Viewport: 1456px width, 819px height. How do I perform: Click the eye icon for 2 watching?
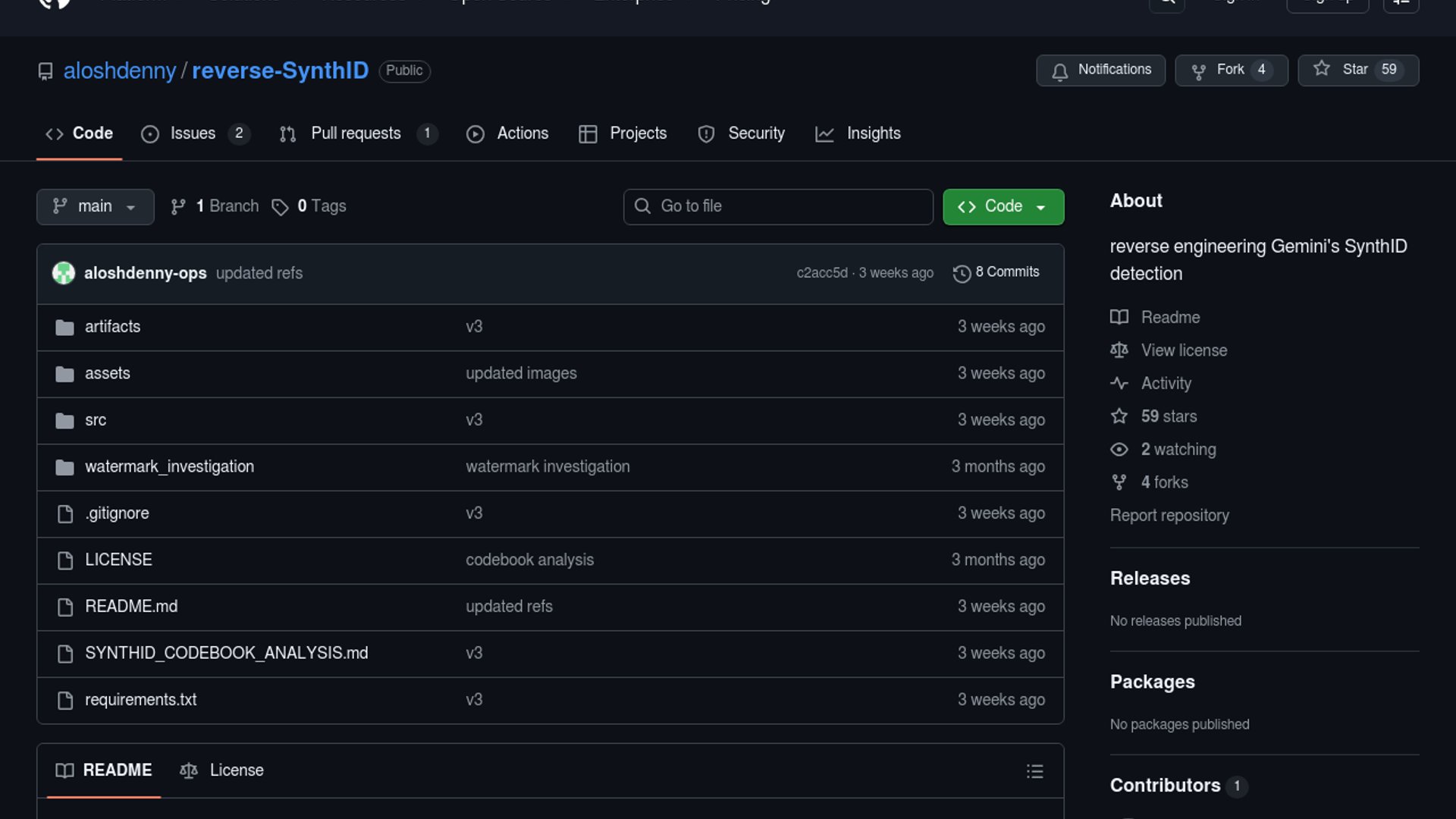1119,450
